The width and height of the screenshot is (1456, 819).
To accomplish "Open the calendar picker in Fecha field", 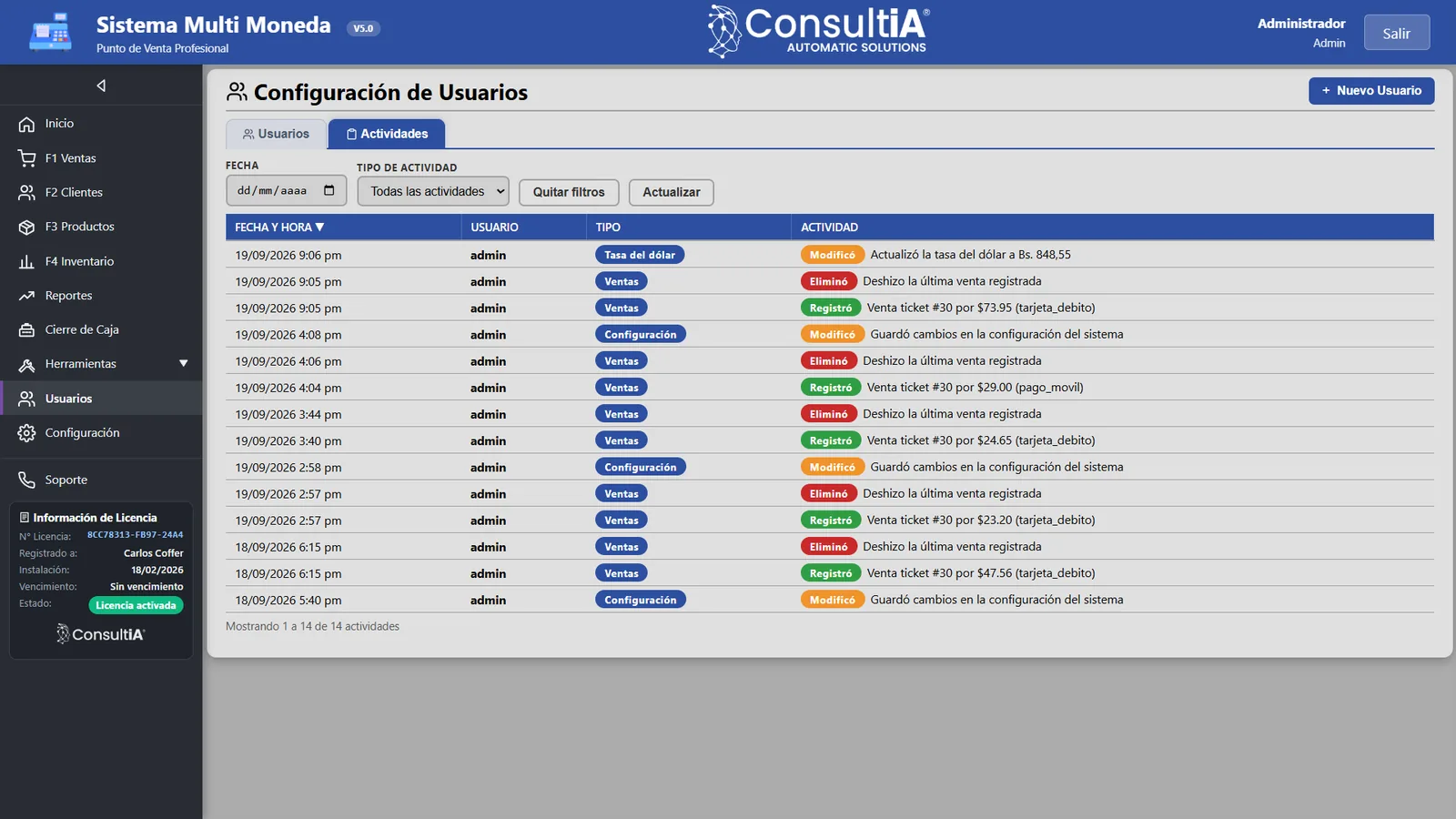I will click(x=329, y=190).
